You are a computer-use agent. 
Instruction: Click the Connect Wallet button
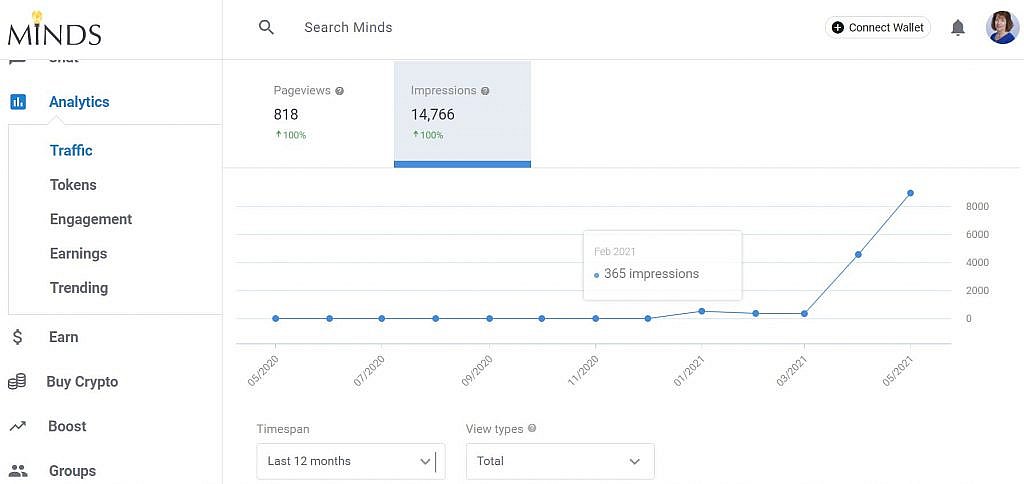click(x=878, y=27)
